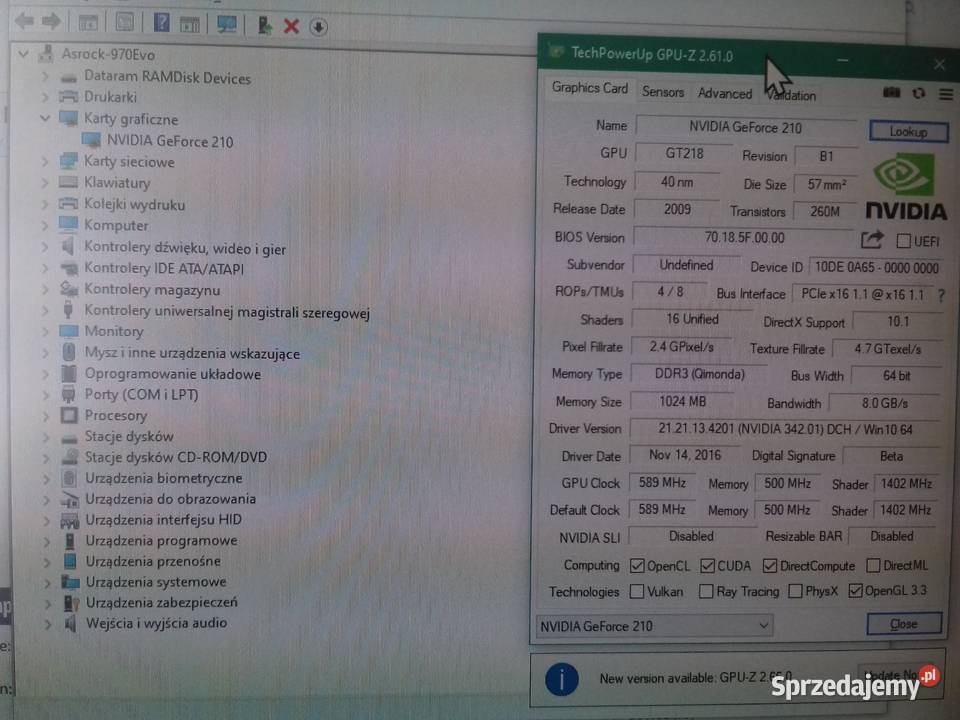Click the Porty (COM i LPT) port icon
Viewport: 960px width, 720px height.
coord(69,394)
